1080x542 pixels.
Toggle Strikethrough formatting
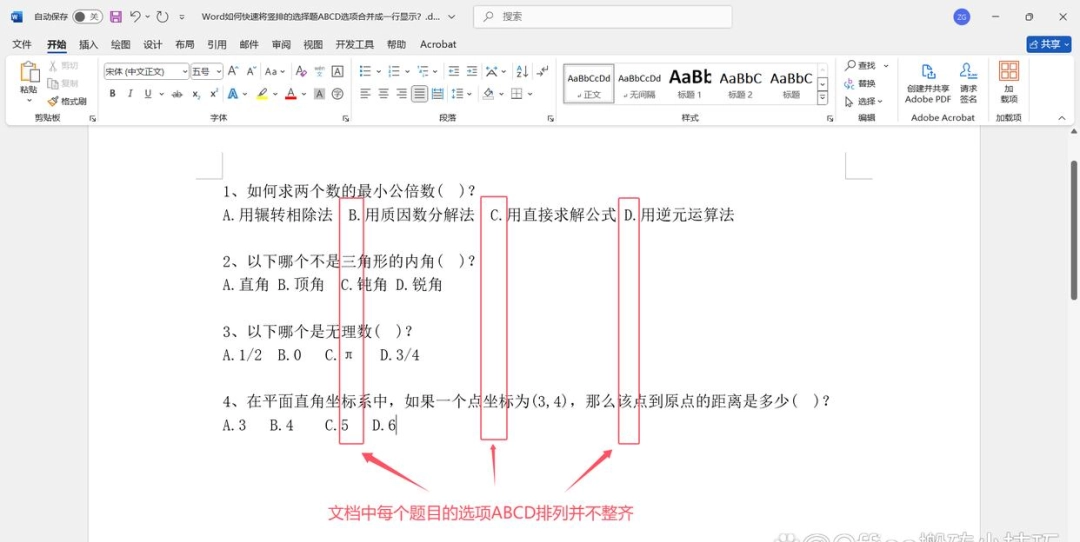click(178, 94)
